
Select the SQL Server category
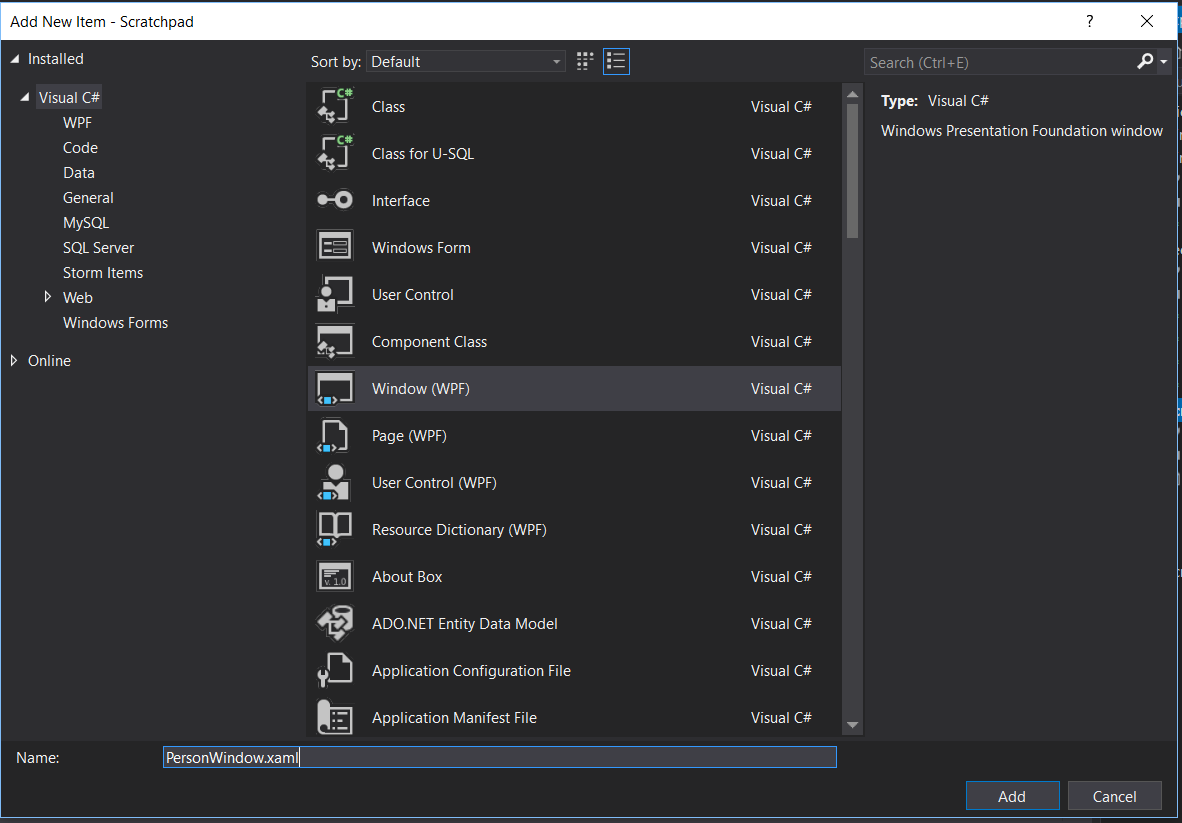coord(99,247)
